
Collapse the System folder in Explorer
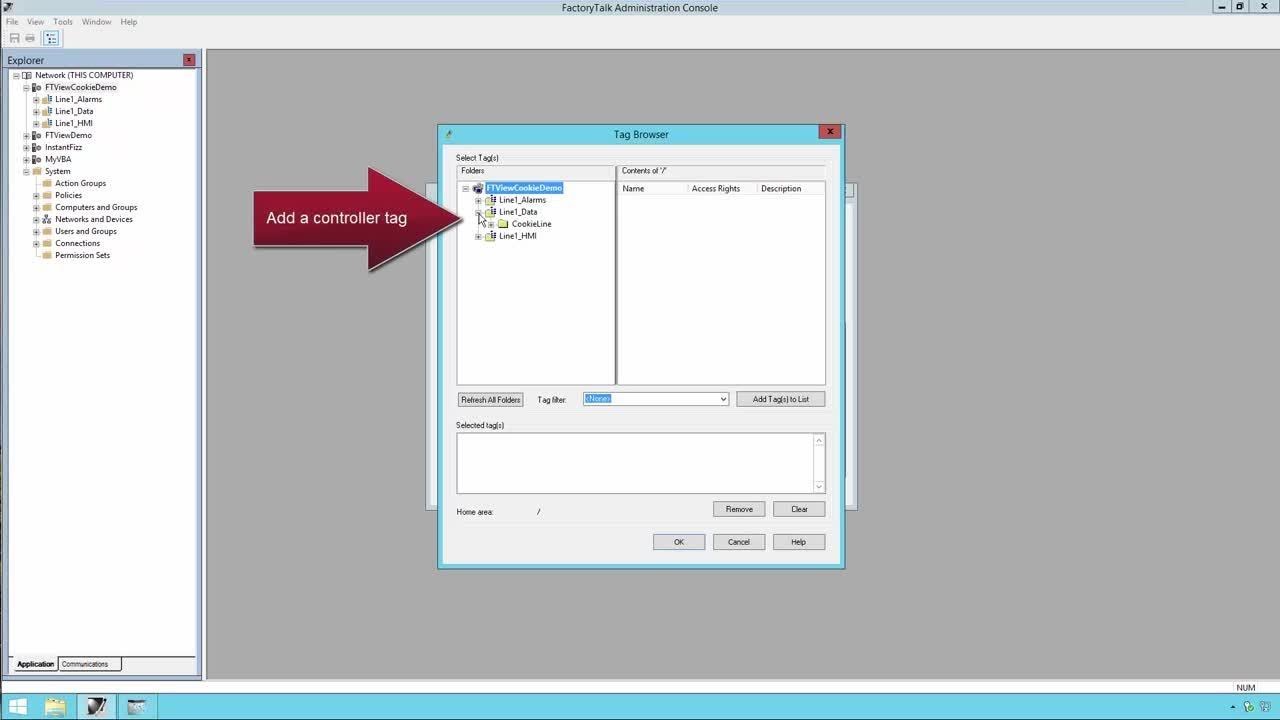click(26, 171)
